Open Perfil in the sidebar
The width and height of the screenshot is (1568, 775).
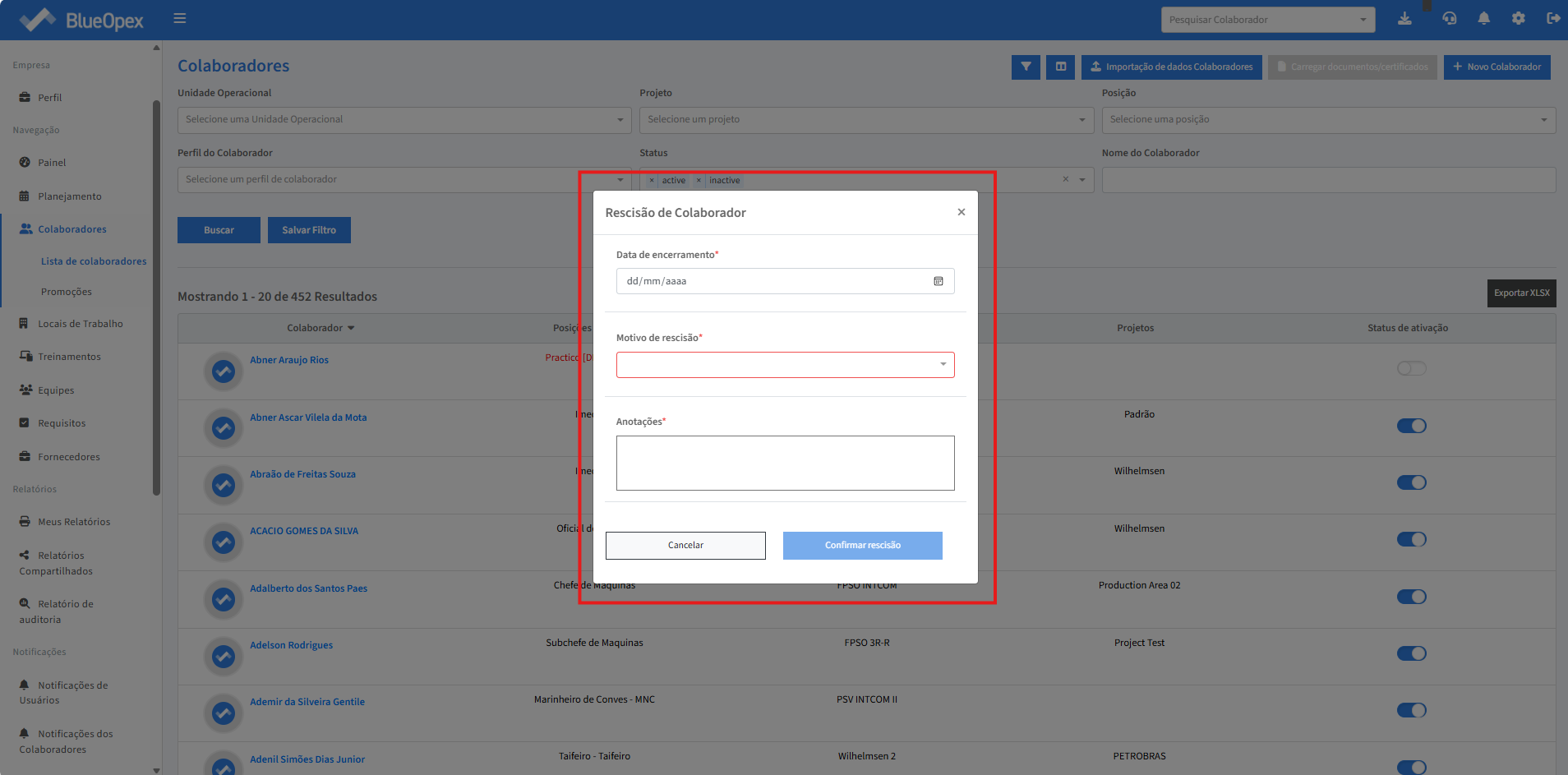[x=49, y=98]
